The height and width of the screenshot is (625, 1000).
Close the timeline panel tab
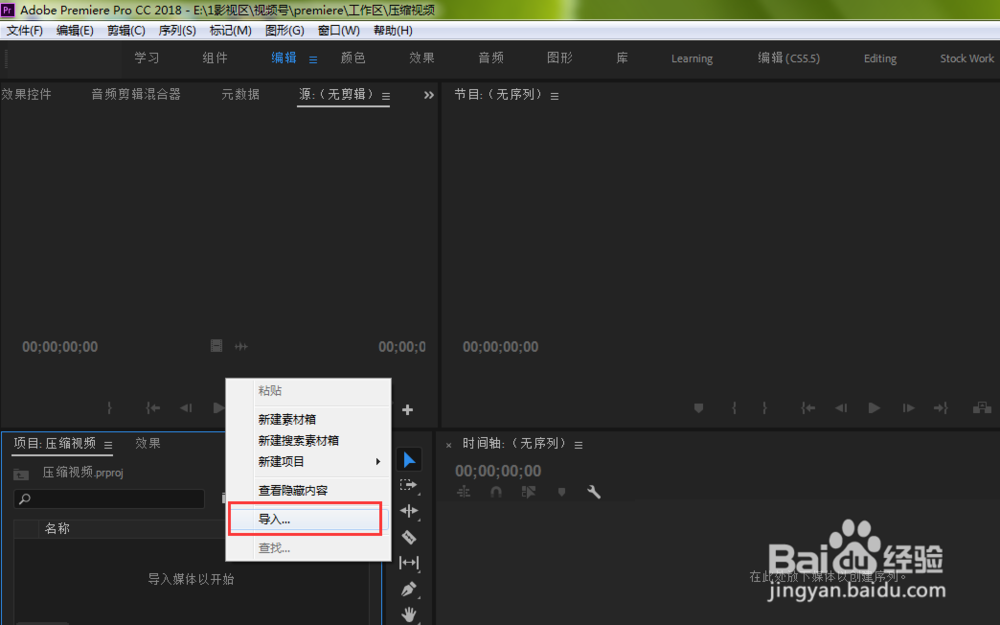point(448,445)
